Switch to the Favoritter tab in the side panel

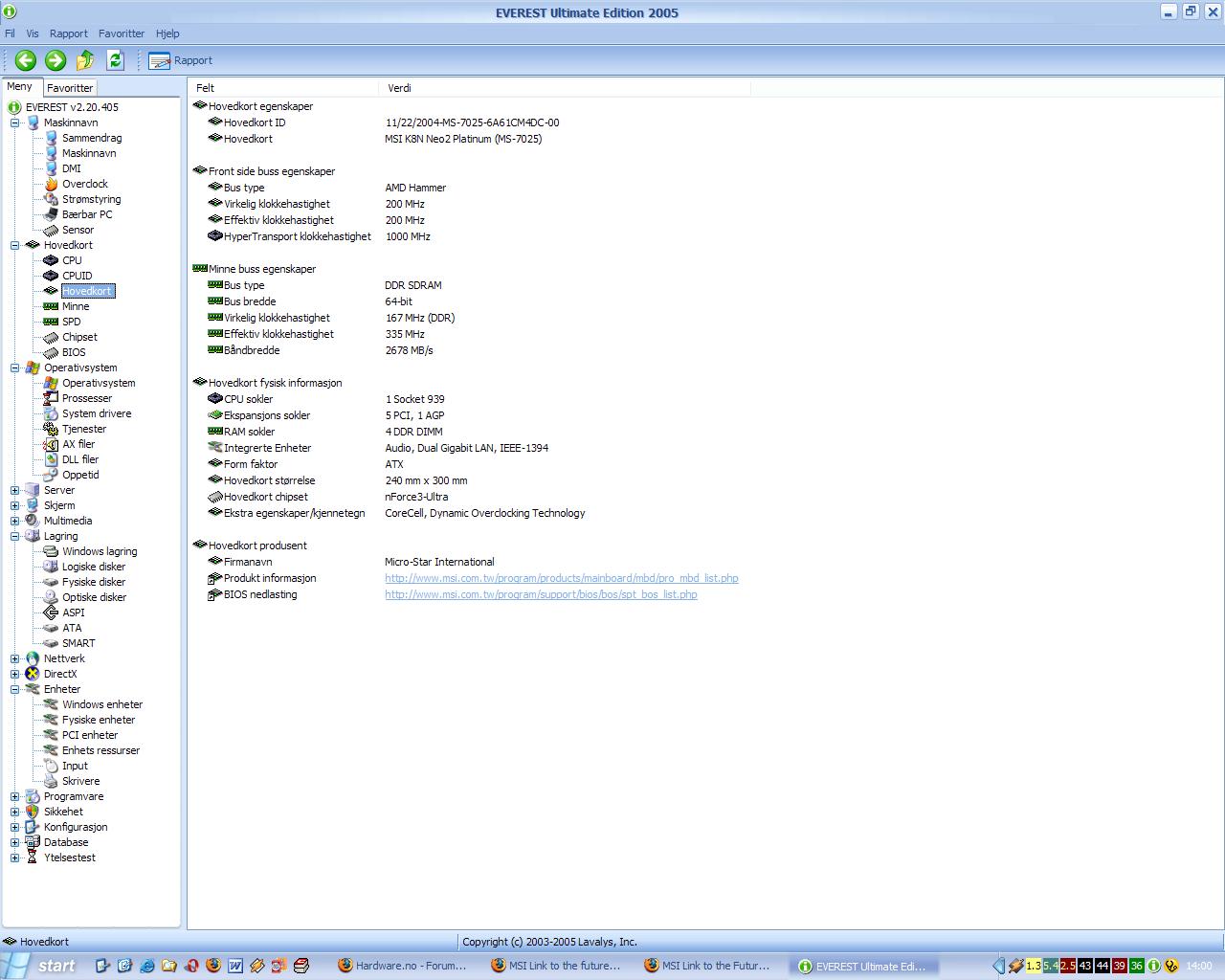[70, 87]
